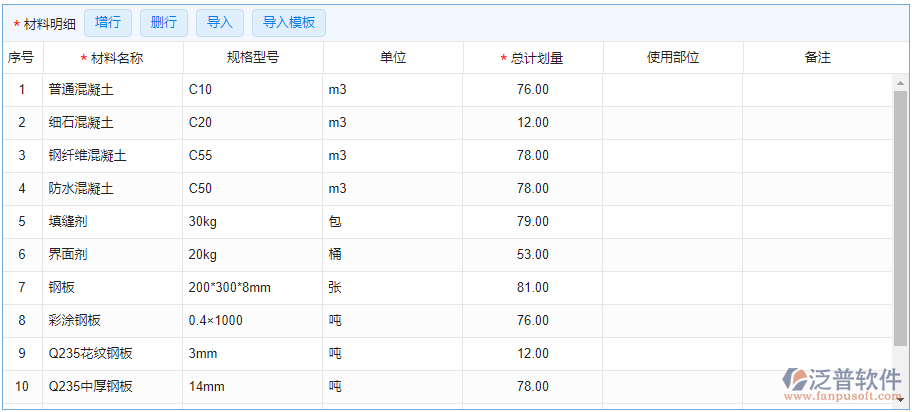Select the 79.00 quantity cell for 填缝剂
912x412 pixels.
tap(532, 222)
